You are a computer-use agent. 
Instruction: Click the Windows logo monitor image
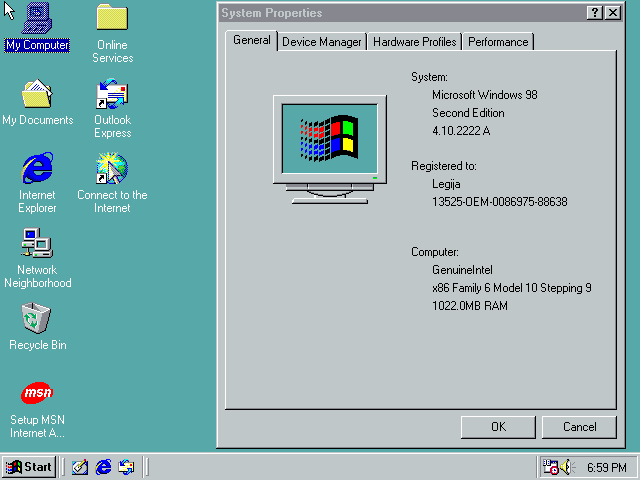point(330,149)
